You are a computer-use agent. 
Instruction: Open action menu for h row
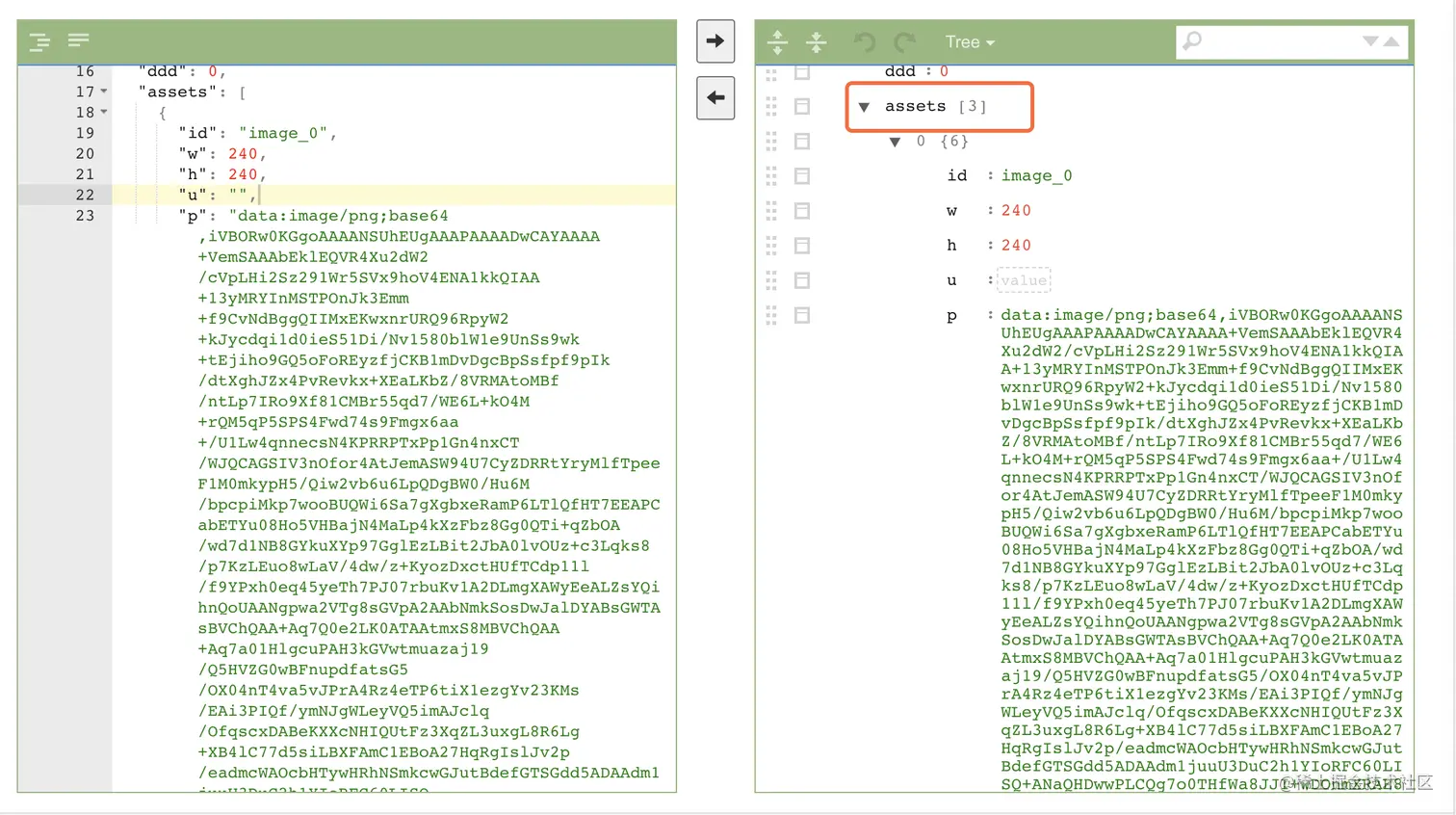pyautogui.click(x=802, y=245)
